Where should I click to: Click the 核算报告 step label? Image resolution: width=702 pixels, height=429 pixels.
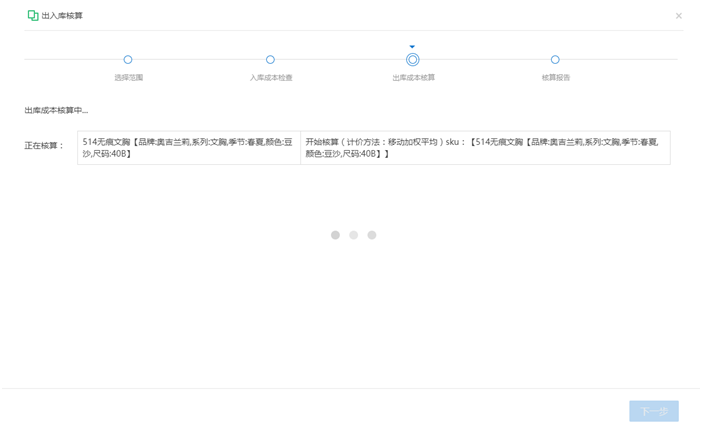(556, 77)
